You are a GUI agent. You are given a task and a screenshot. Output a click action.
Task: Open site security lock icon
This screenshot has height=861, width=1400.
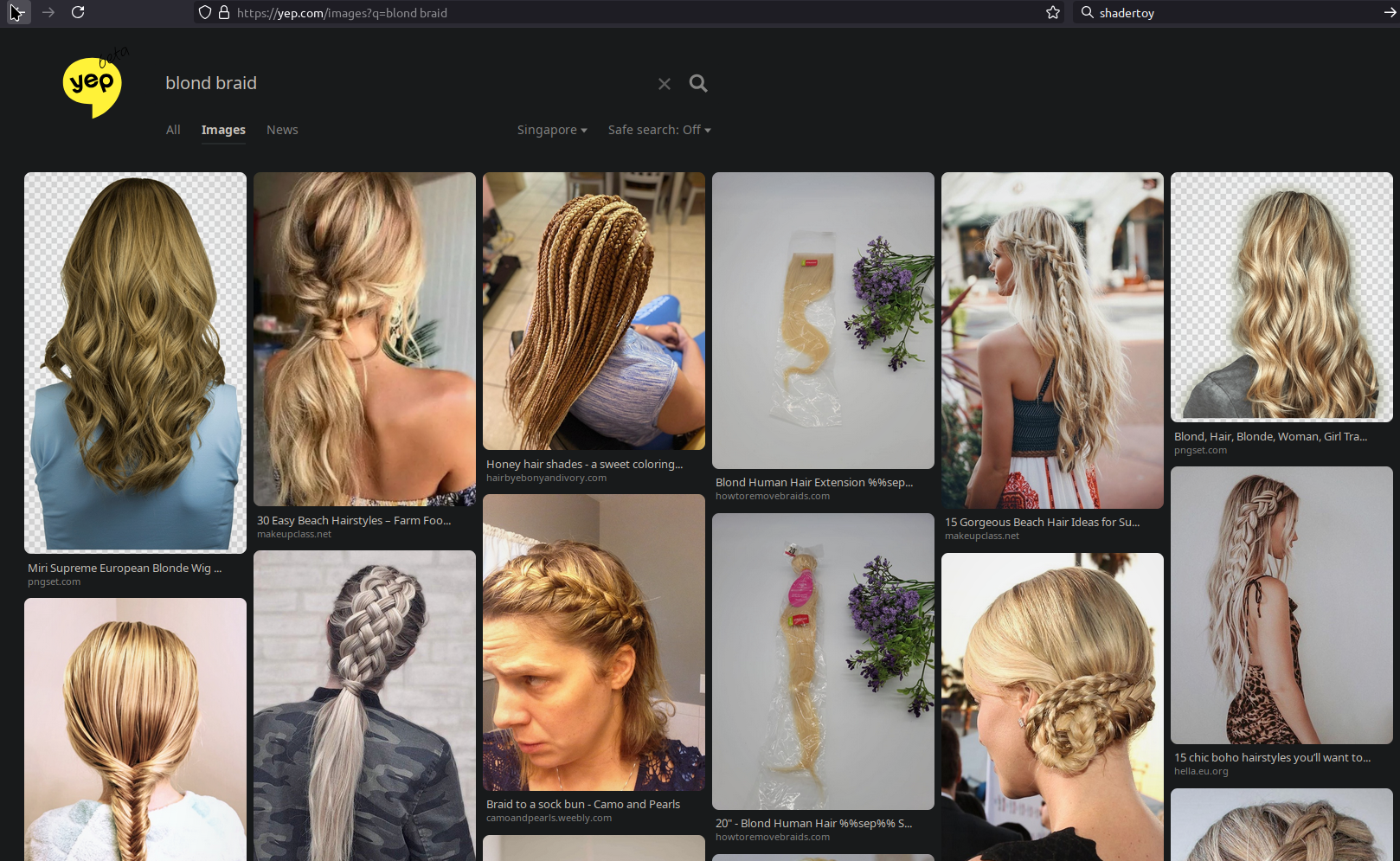[224, 12]
